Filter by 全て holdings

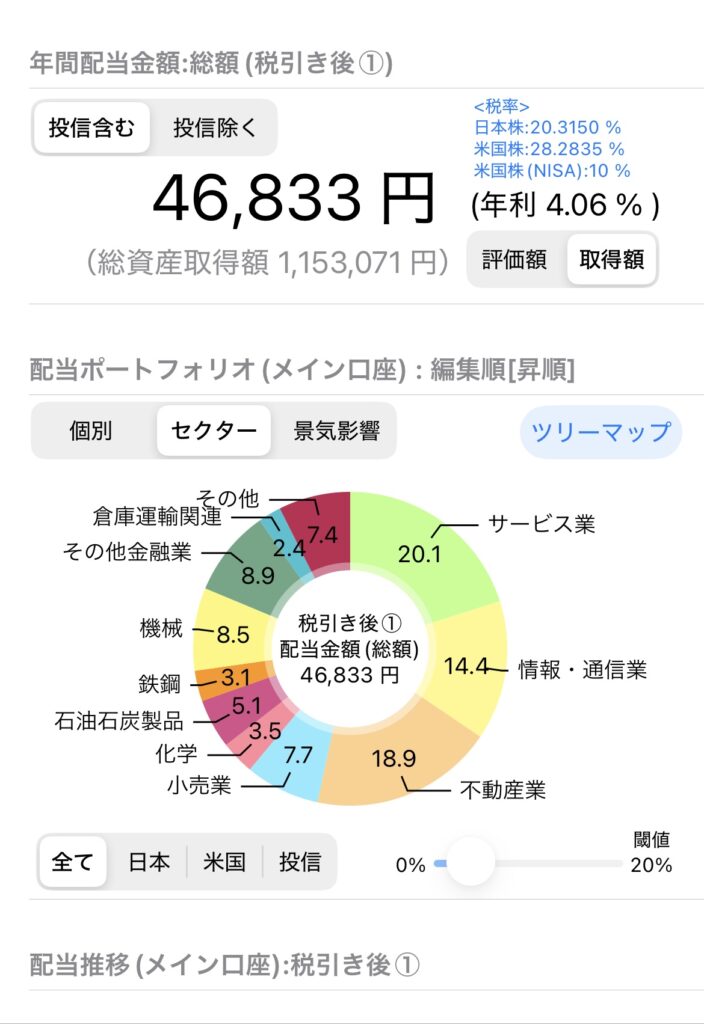pos(72,861)
